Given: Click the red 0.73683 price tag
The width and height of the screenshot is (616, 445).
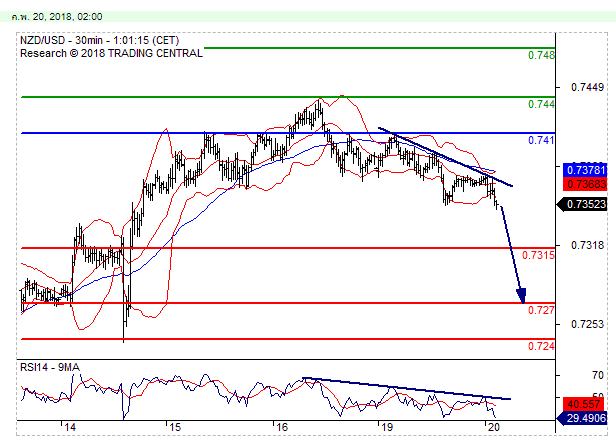Looking at the screenshot, I should coord(585,184).
